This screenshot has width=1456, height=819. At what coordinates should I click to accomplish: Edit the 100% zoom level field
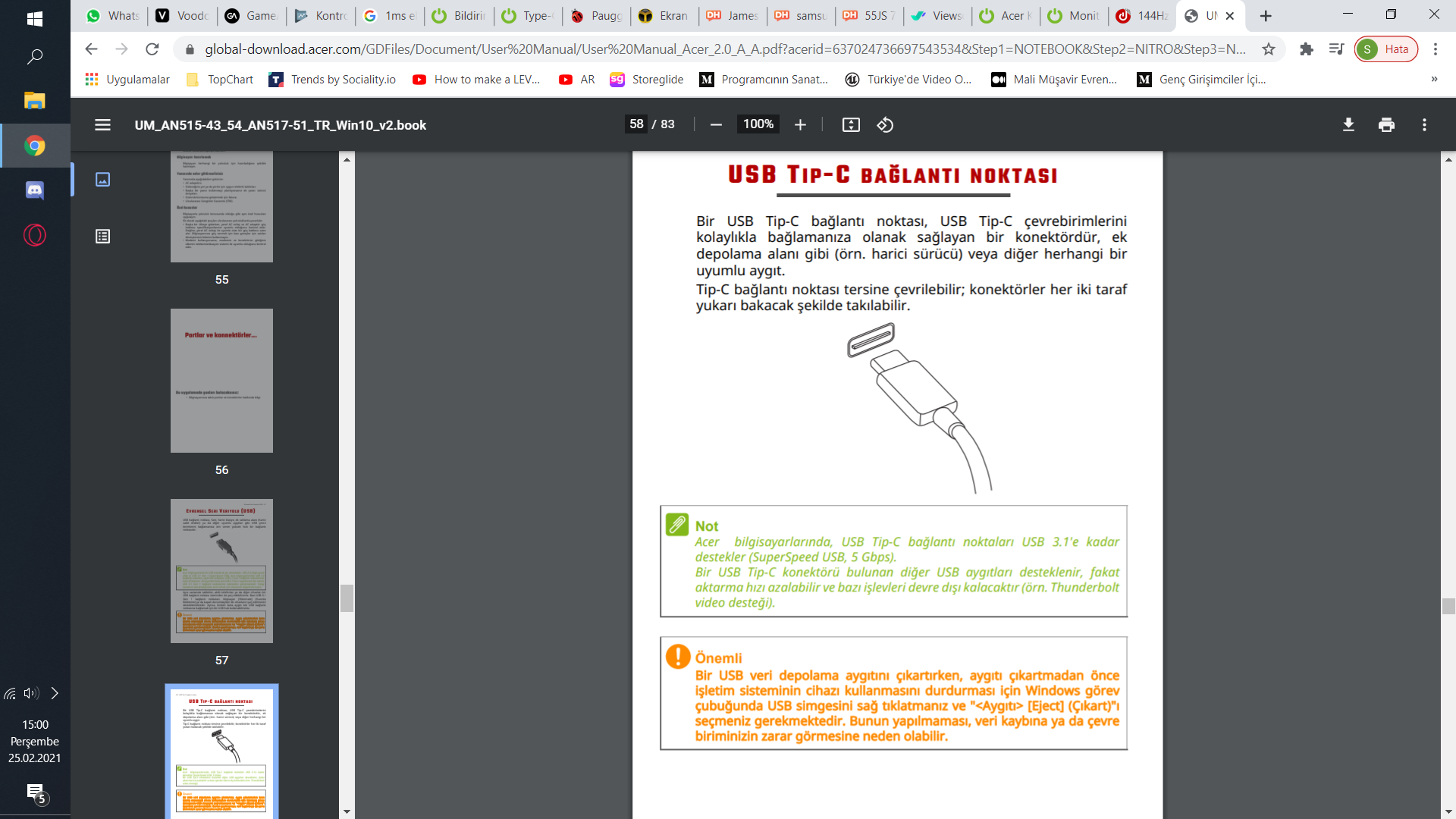(x=758, y=124)
